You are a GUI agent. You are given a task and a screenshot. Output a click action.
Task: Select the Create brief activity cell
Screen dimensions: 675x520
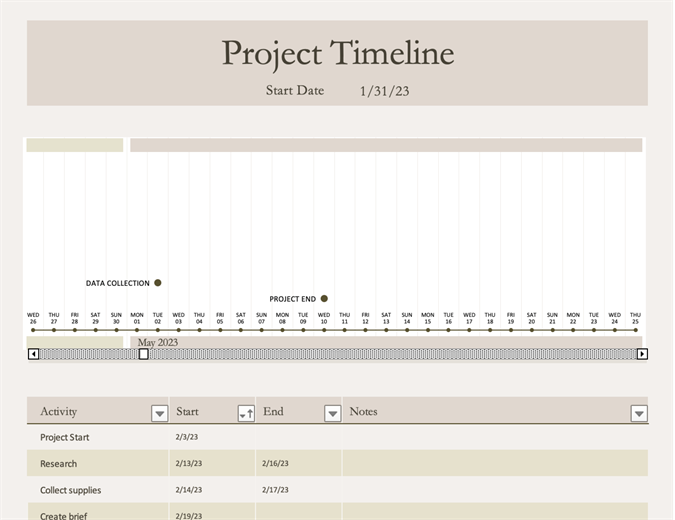tap(62, 514)
